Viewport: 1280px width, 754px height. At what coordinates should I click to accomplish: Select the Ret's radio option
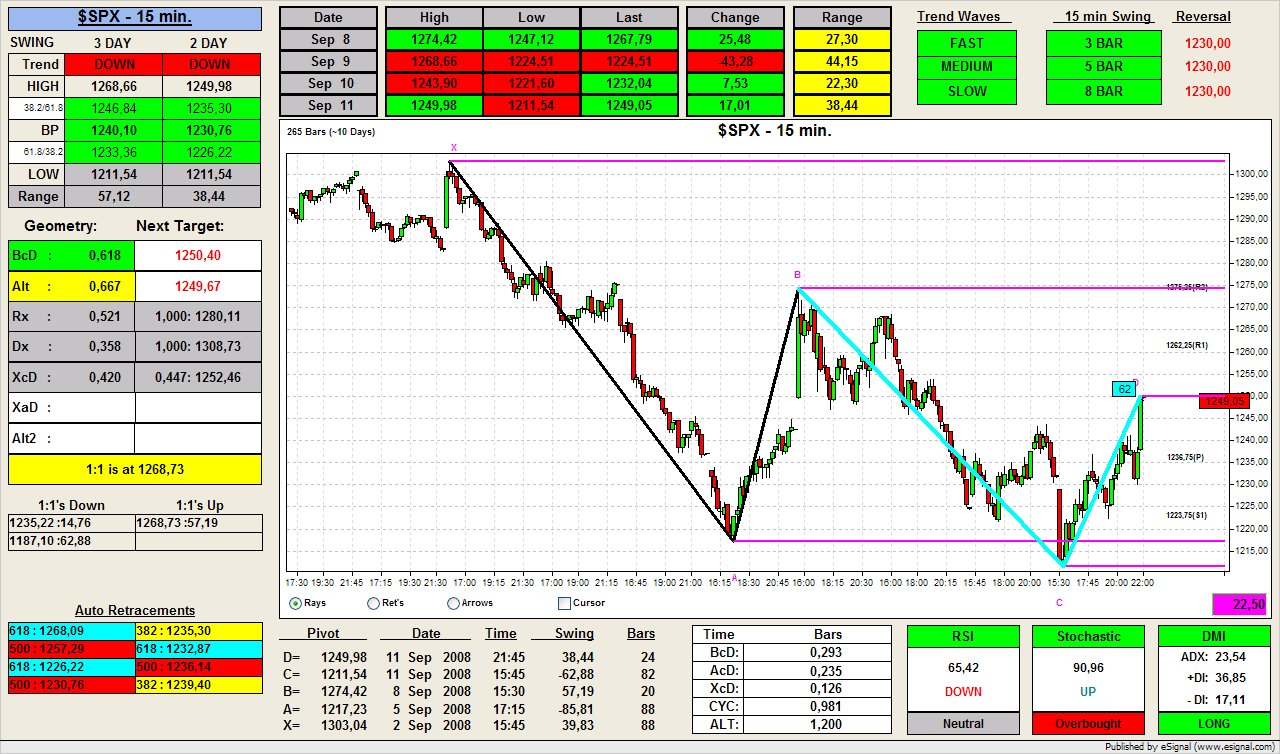(374, 603)
